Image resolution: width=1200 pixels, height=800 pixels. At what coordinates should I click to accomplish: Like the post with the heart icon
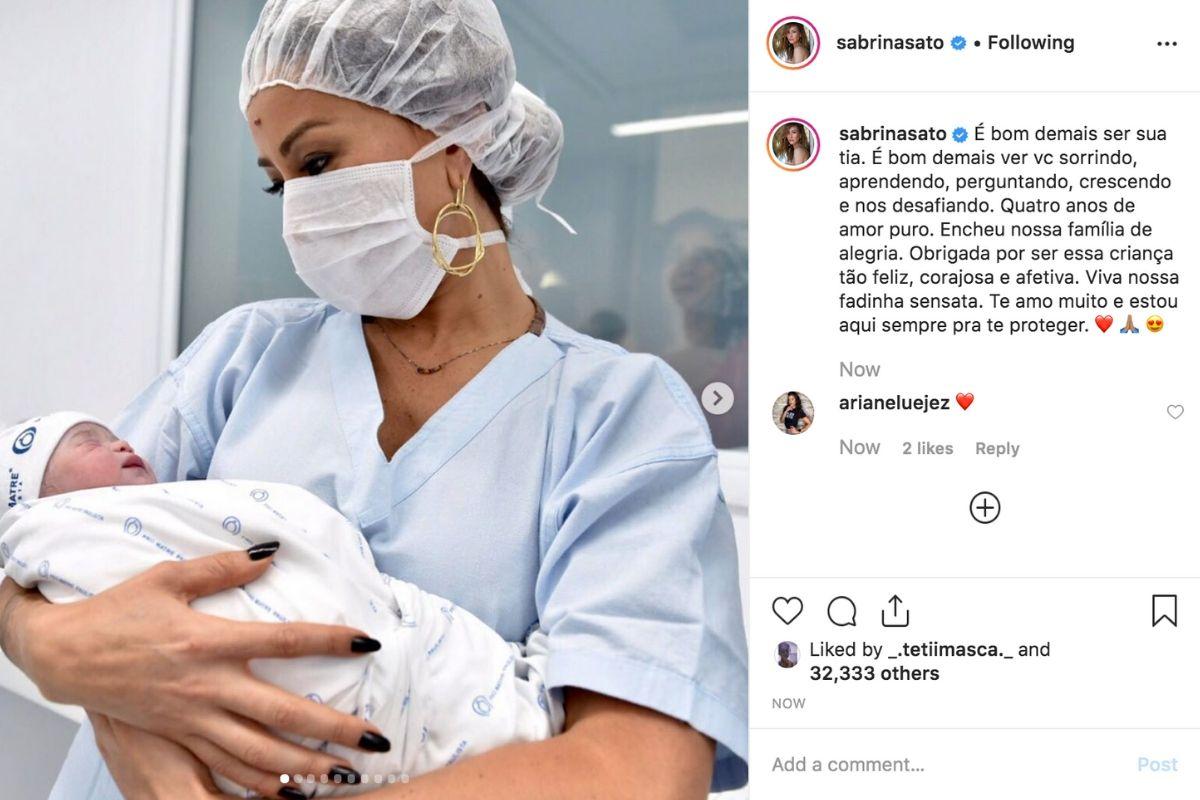(x=788, y=611)
